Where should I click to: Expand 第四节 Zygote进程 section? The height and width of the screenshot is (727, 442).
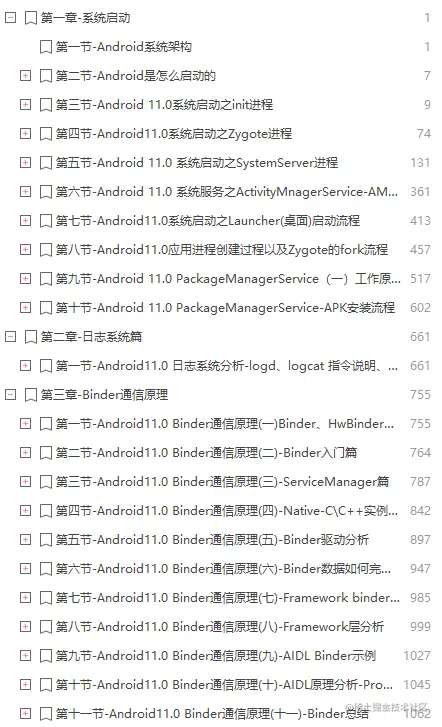coord(26,134)
